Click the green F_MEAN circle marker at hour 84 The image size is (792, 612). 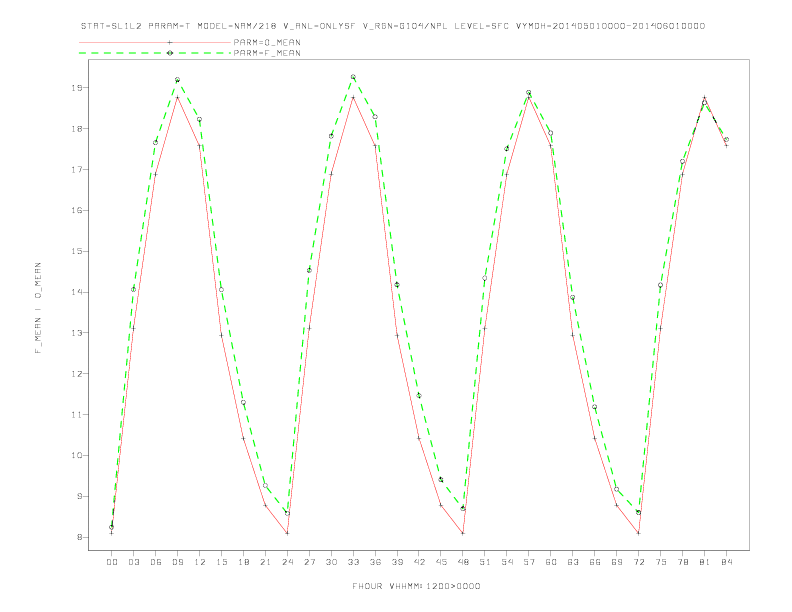(x=726, y=139)
